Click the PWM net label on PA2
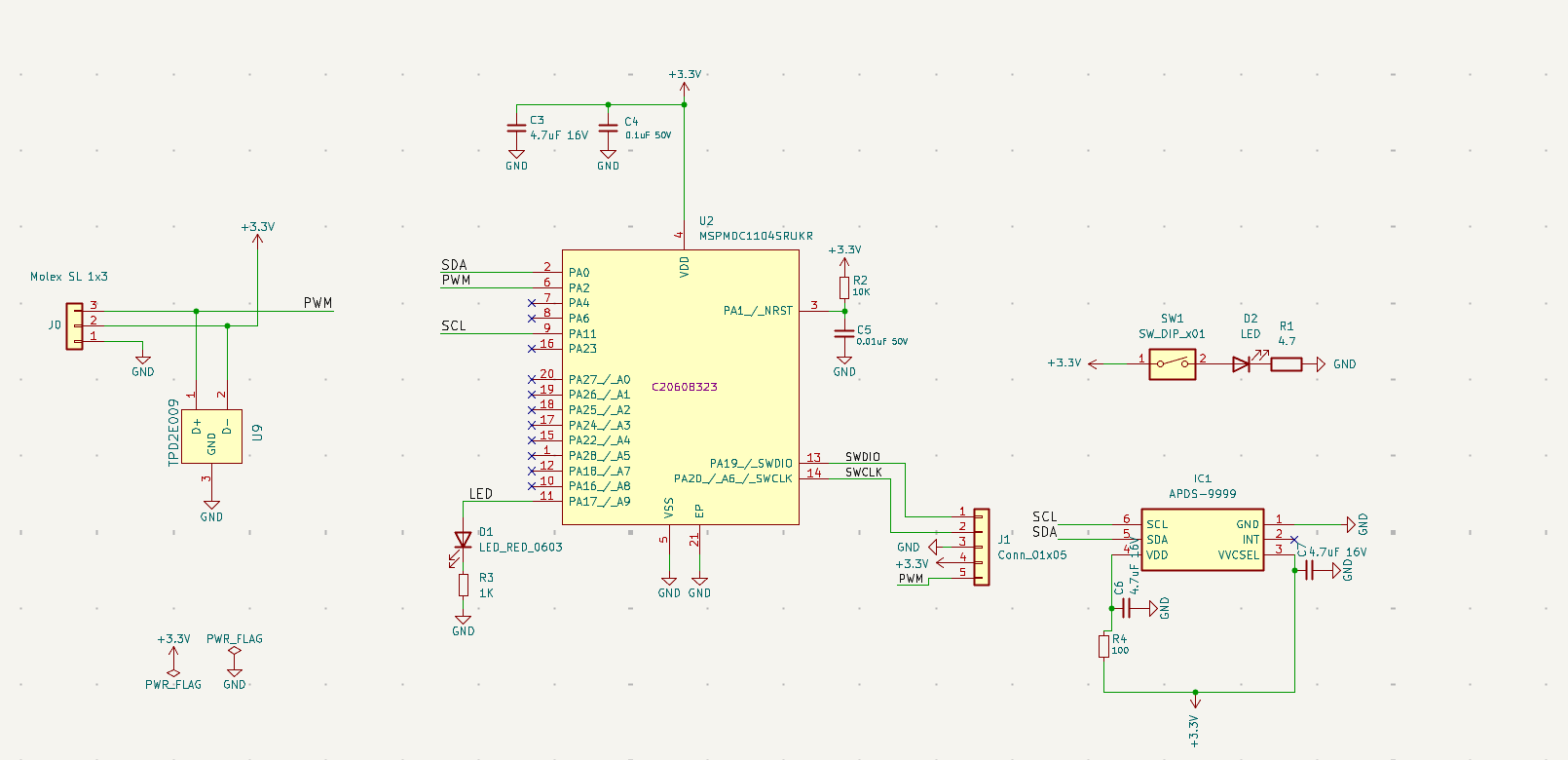The height and width of the screenshot is (760, 1568). pyautogui.click(x=456, y=280)
